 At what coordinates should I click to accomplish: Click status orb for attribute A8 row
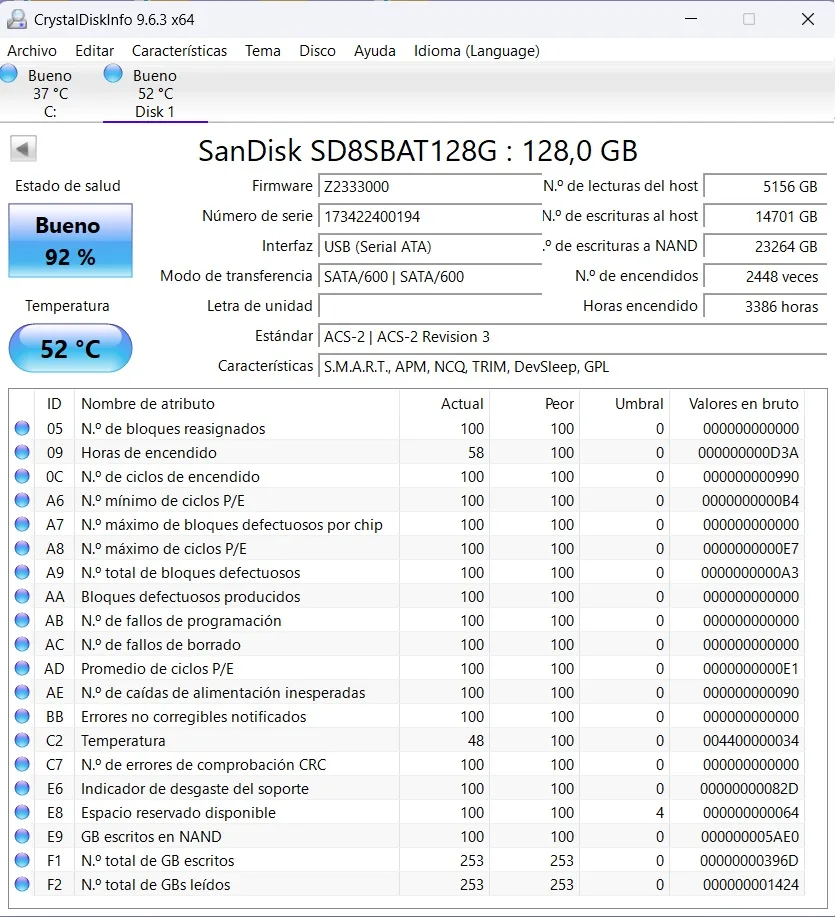pos(22,548)
